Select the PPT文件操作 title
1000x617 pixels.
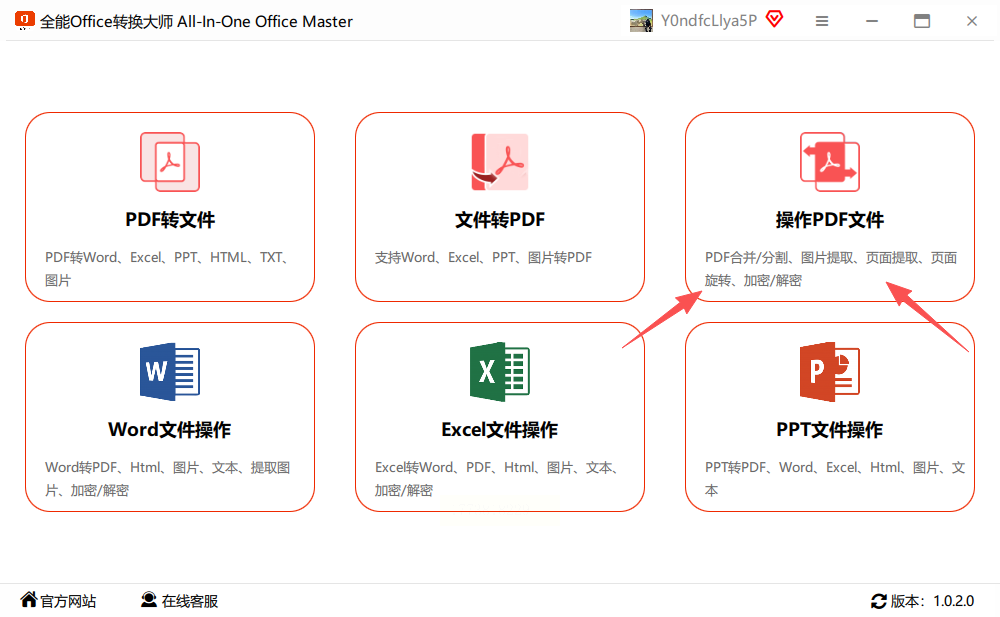(x=830, y=429)
